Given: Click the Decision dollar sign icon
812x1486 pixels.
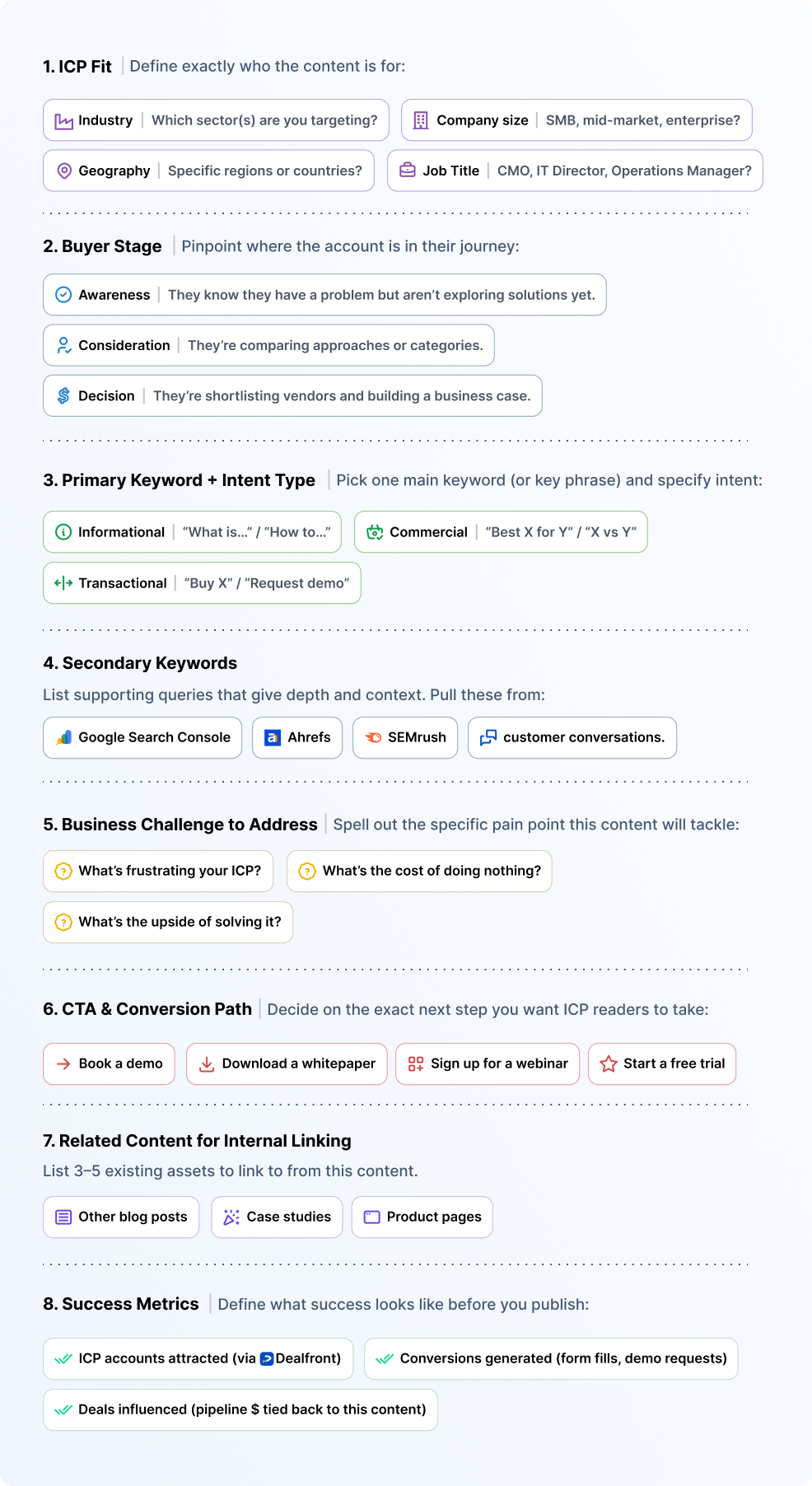Looking at the screenshot, I should (63, 396).
